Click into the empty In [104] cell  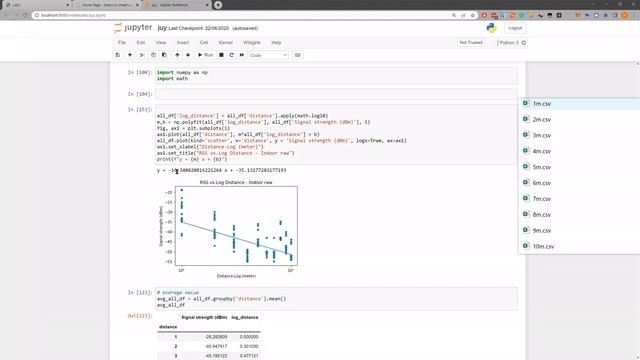pyautogui.click(x=336, y=94)
